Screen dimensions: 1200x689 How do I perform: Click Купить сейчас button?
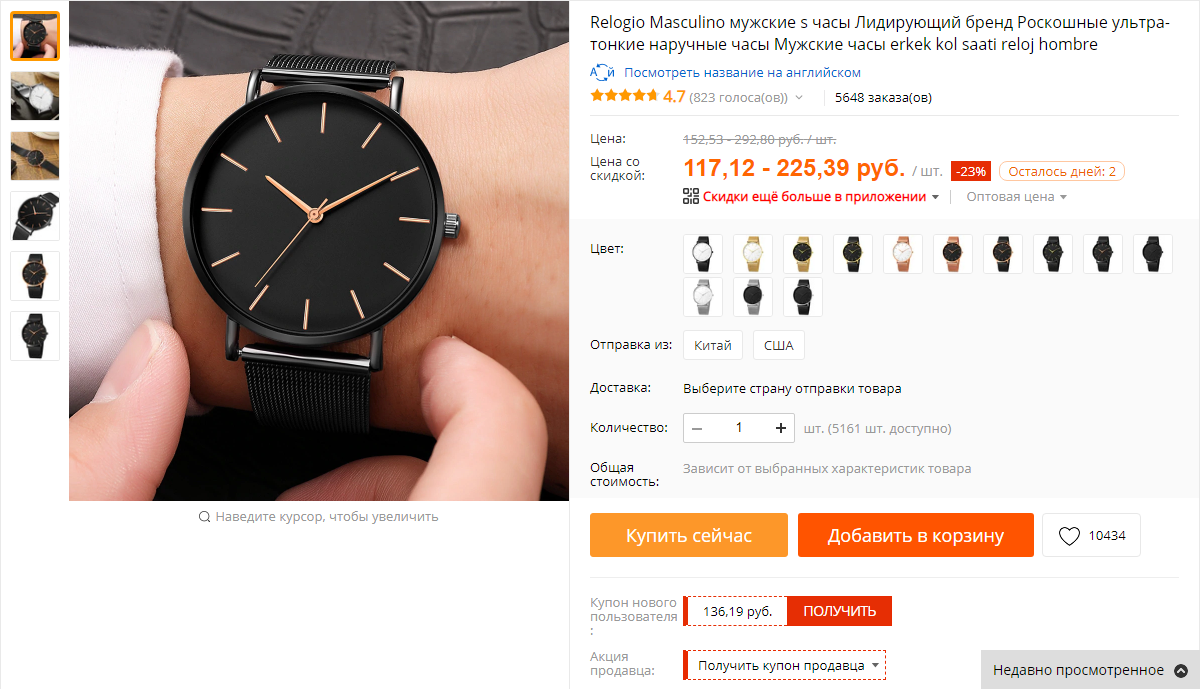689,535
